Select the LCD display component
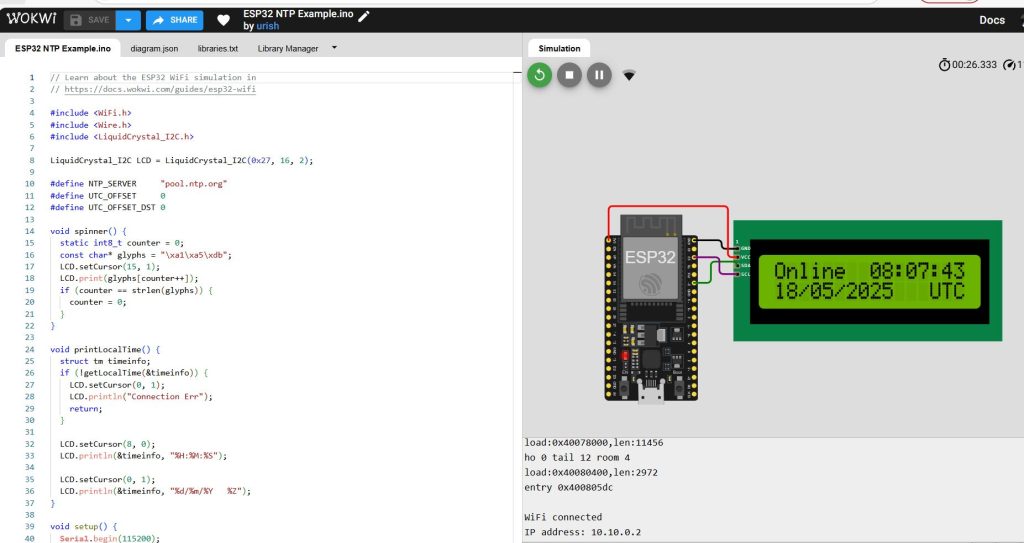This screenshot has width=1024, height=543. point(867,280)
